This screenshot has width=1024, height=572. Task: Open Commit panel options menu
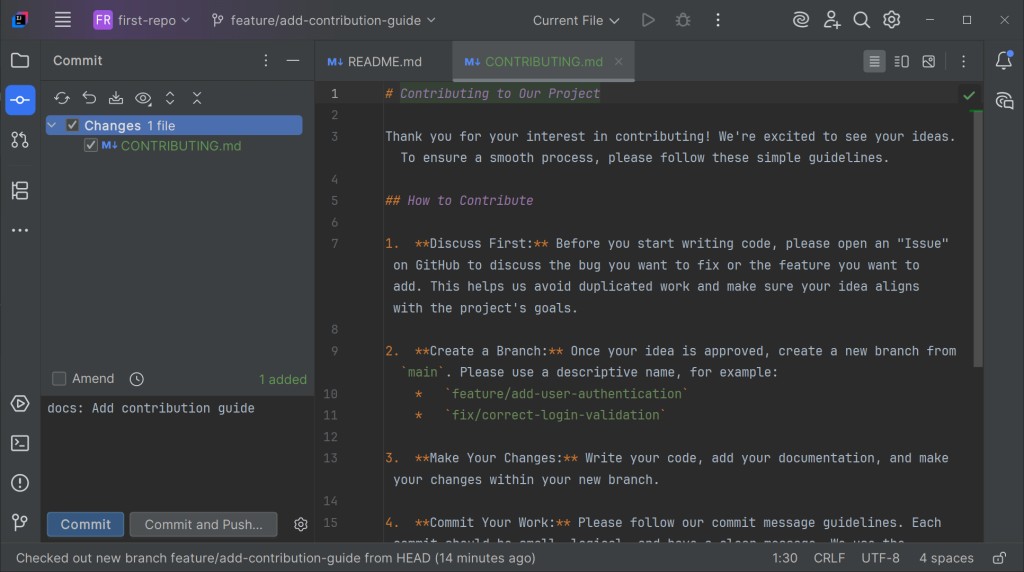pos(266,61)
